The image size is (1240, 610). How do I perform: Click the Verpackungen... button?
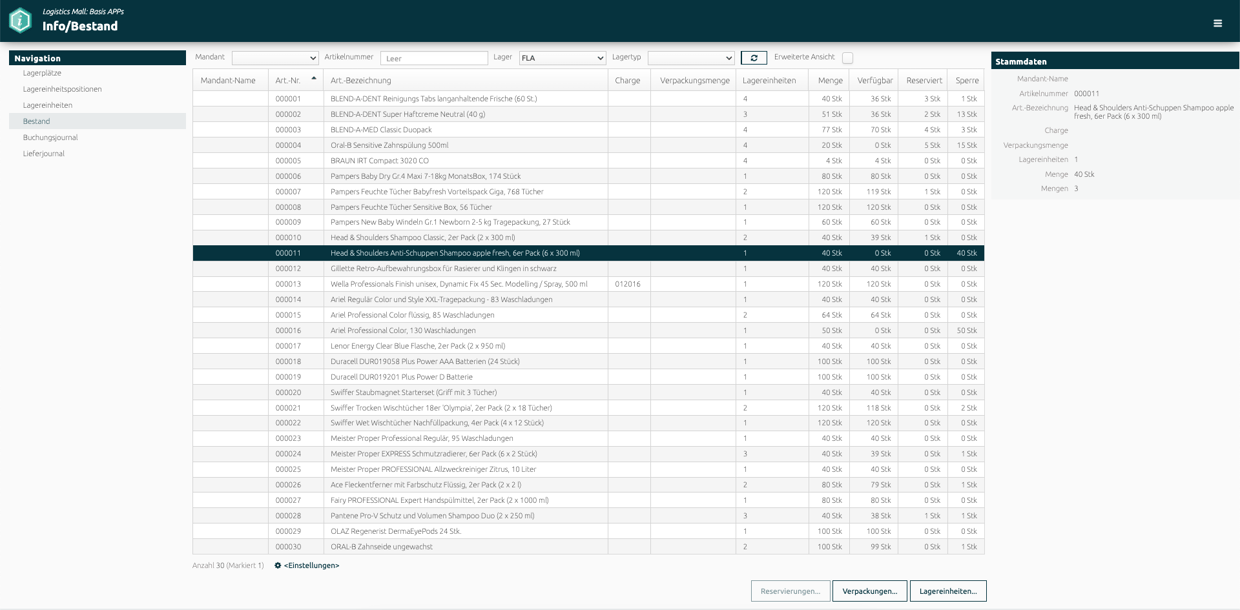coord(870,591)
